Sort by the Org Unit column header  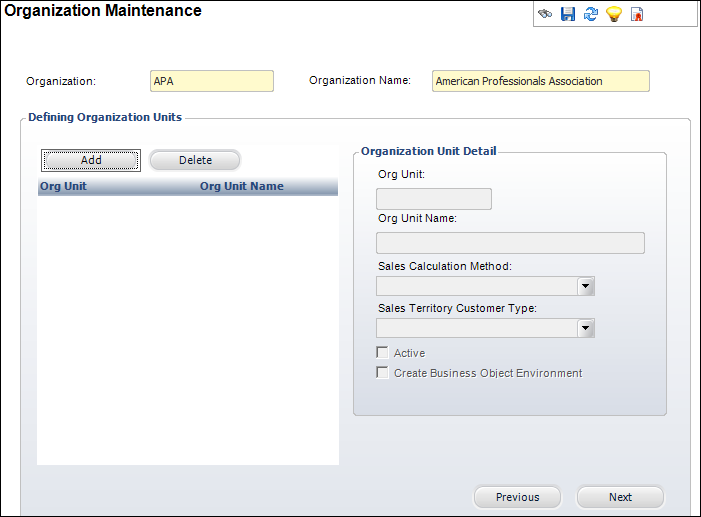pyautogui.click(x=63, y=186)
